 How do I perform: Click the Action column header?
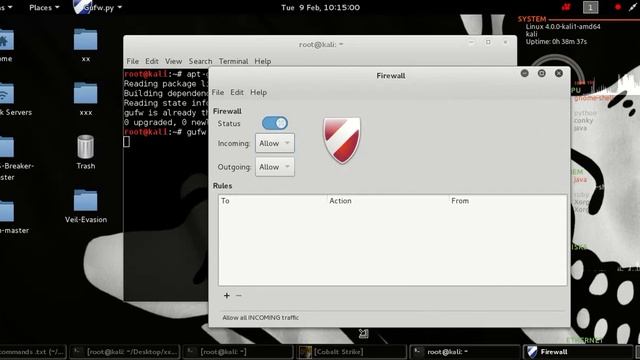(x=388, y=201)
